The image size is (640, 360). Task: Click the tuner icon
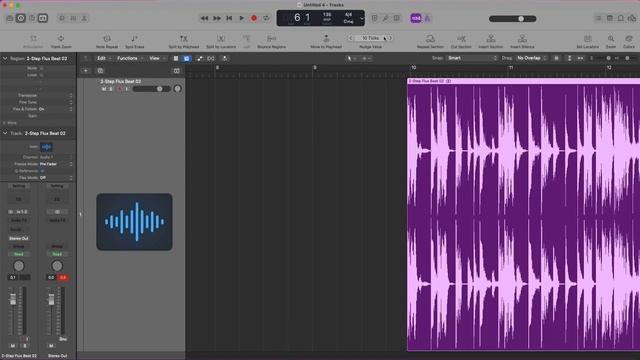tap(385, 18)
